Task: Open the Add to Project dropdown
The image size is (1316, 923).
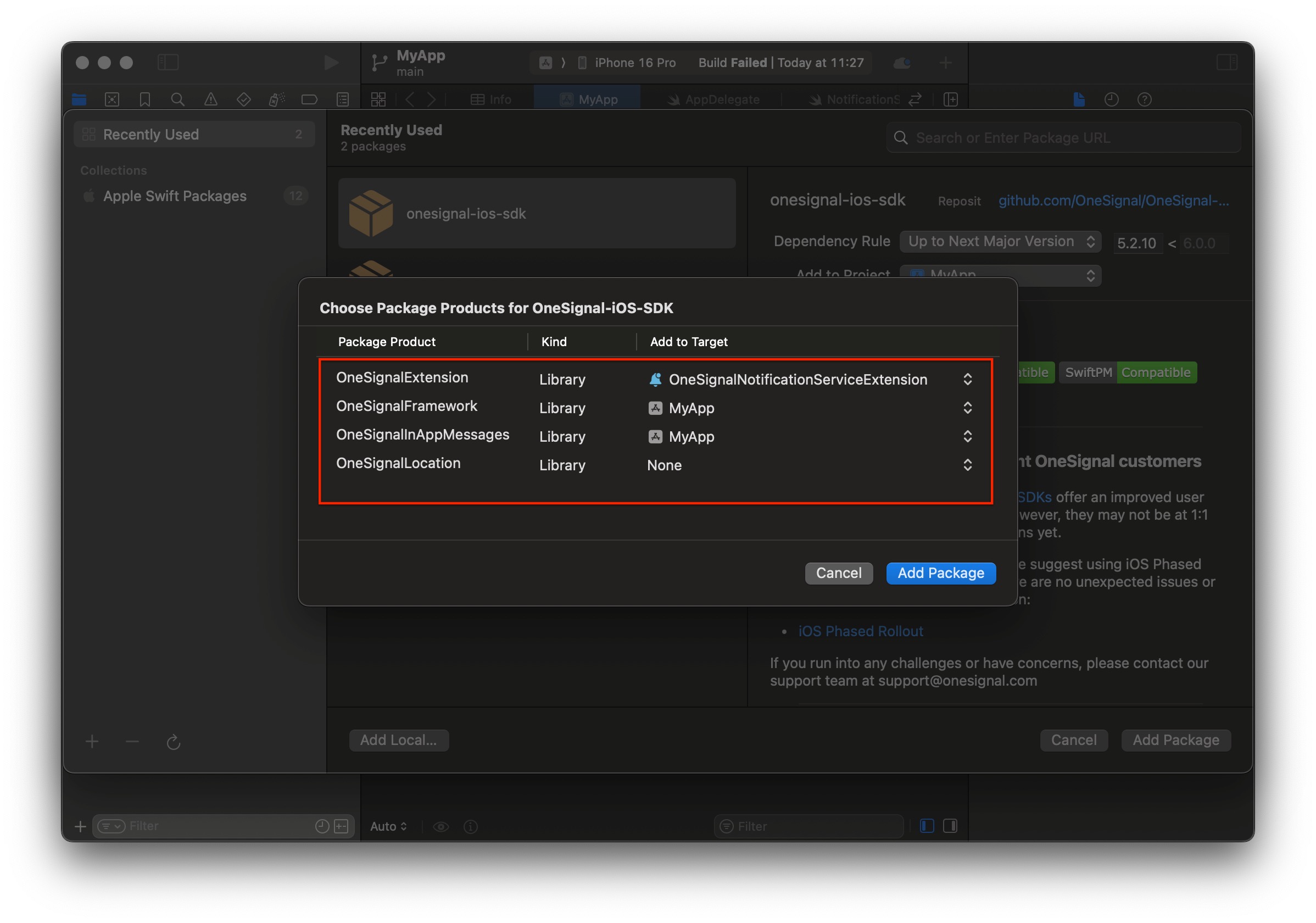Action: tap(1000, 275)
